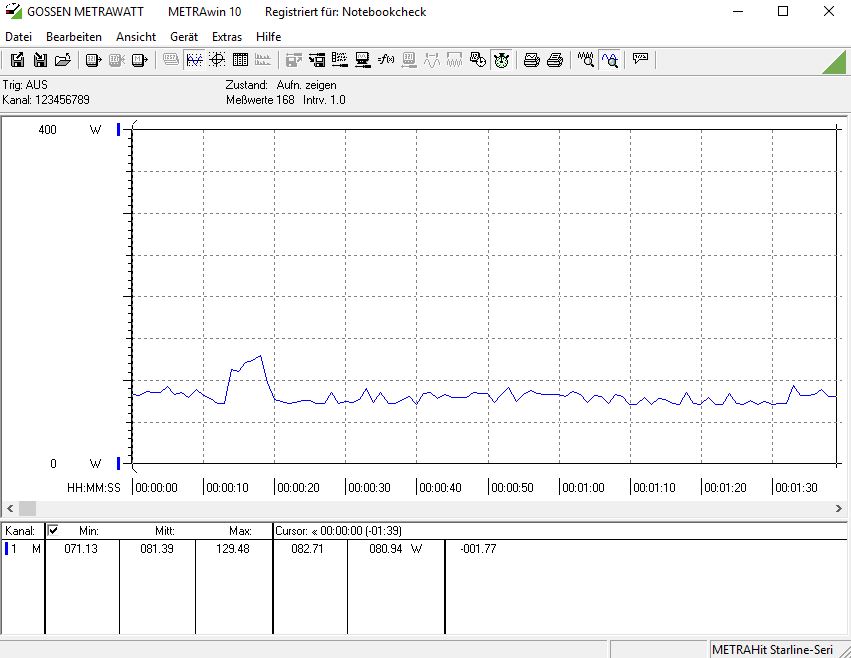Click the first floppy-disk save icon
This screenshot has width=851, height=658.
(x=17, y=60)
